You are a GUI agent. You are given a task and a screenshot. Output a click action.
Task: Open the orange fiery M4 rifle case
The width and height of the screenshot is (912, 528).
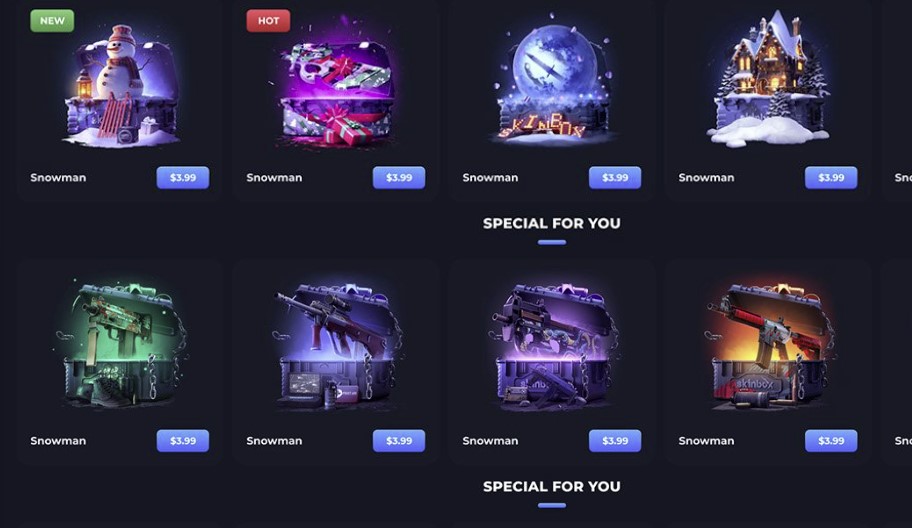pos(768,345)
